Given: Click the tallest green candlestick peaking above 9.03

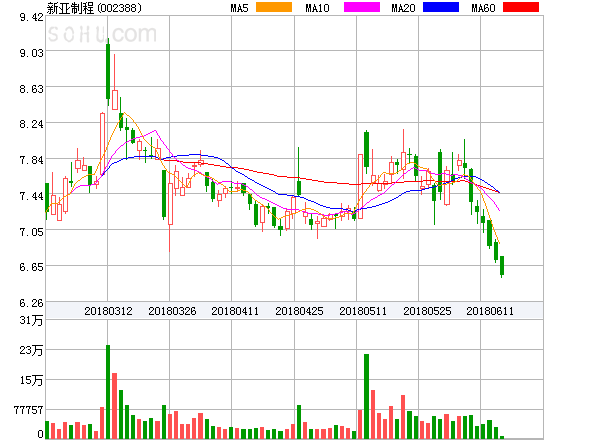Looking at the screenshot, I should pos(108,72).
